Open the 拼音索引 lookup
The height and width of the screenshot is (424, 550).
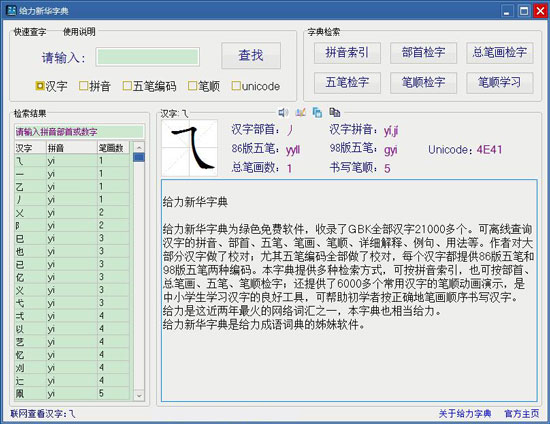coord(347,53)
